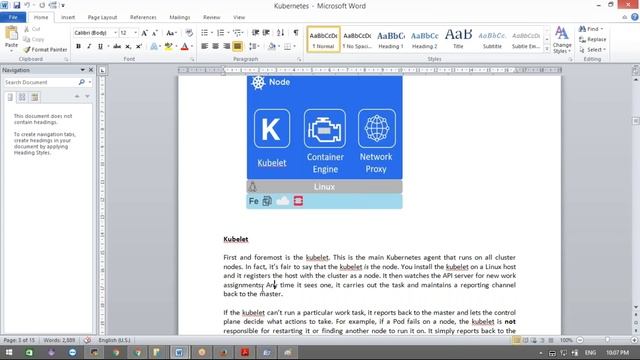Click the zoom slider handle
This screenshot has height=360, width=640.
pyautogui.click(x=607, y=340)
